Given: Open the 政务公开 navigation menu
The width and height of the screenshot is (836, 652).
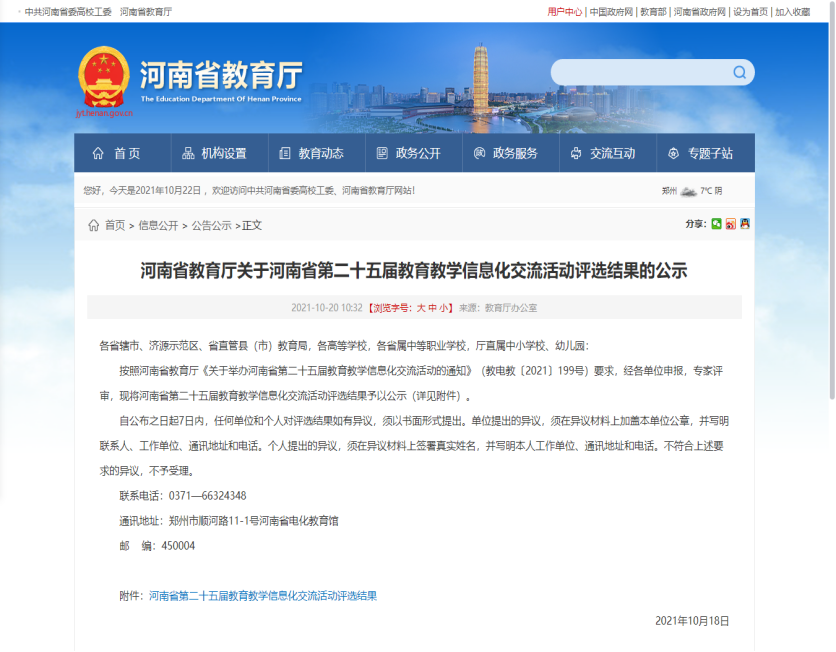Looking at the screenshot, I should coord(408,153).
